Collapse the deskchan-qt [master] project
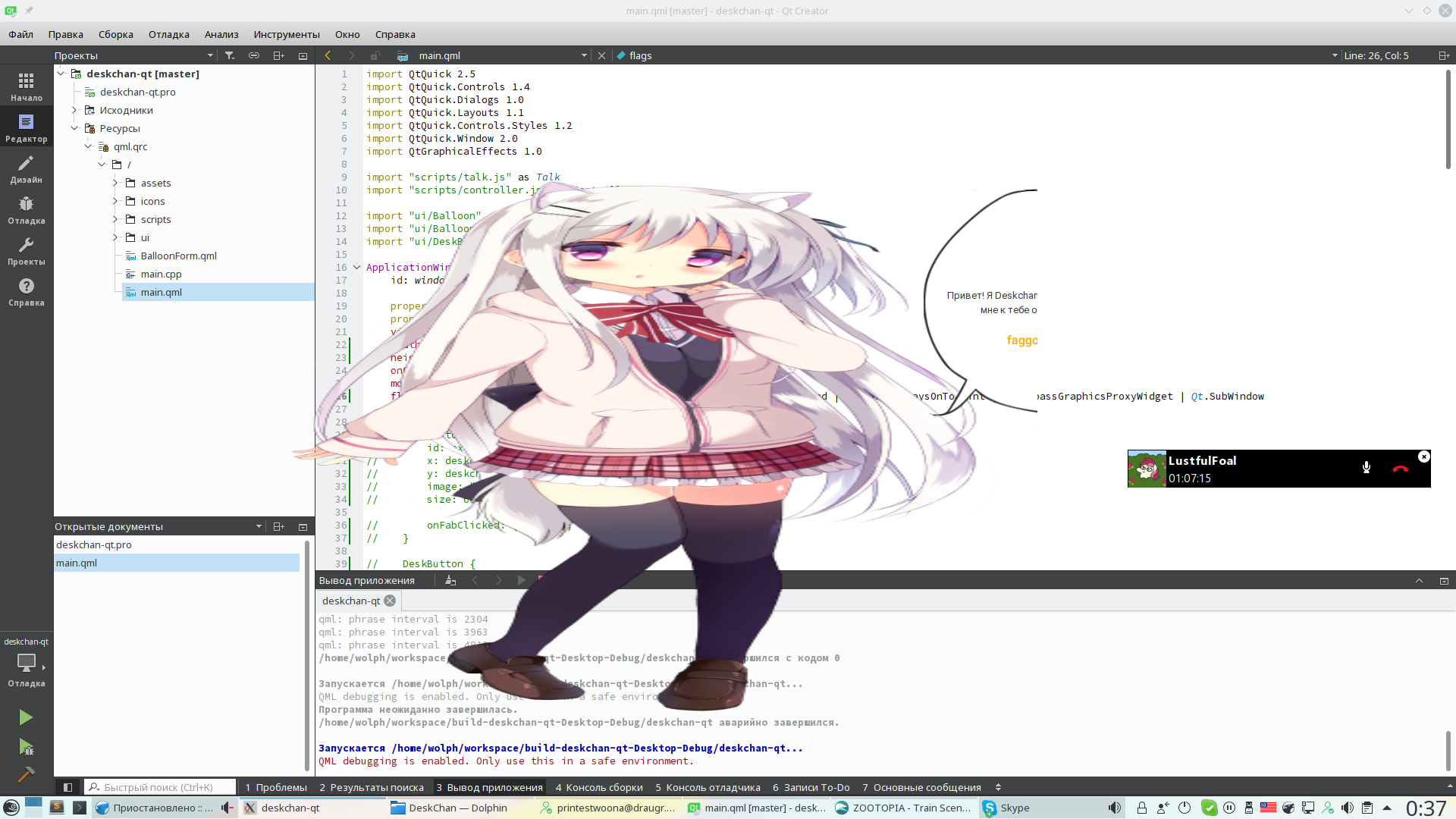1456x819 pixels. (61, 74)
